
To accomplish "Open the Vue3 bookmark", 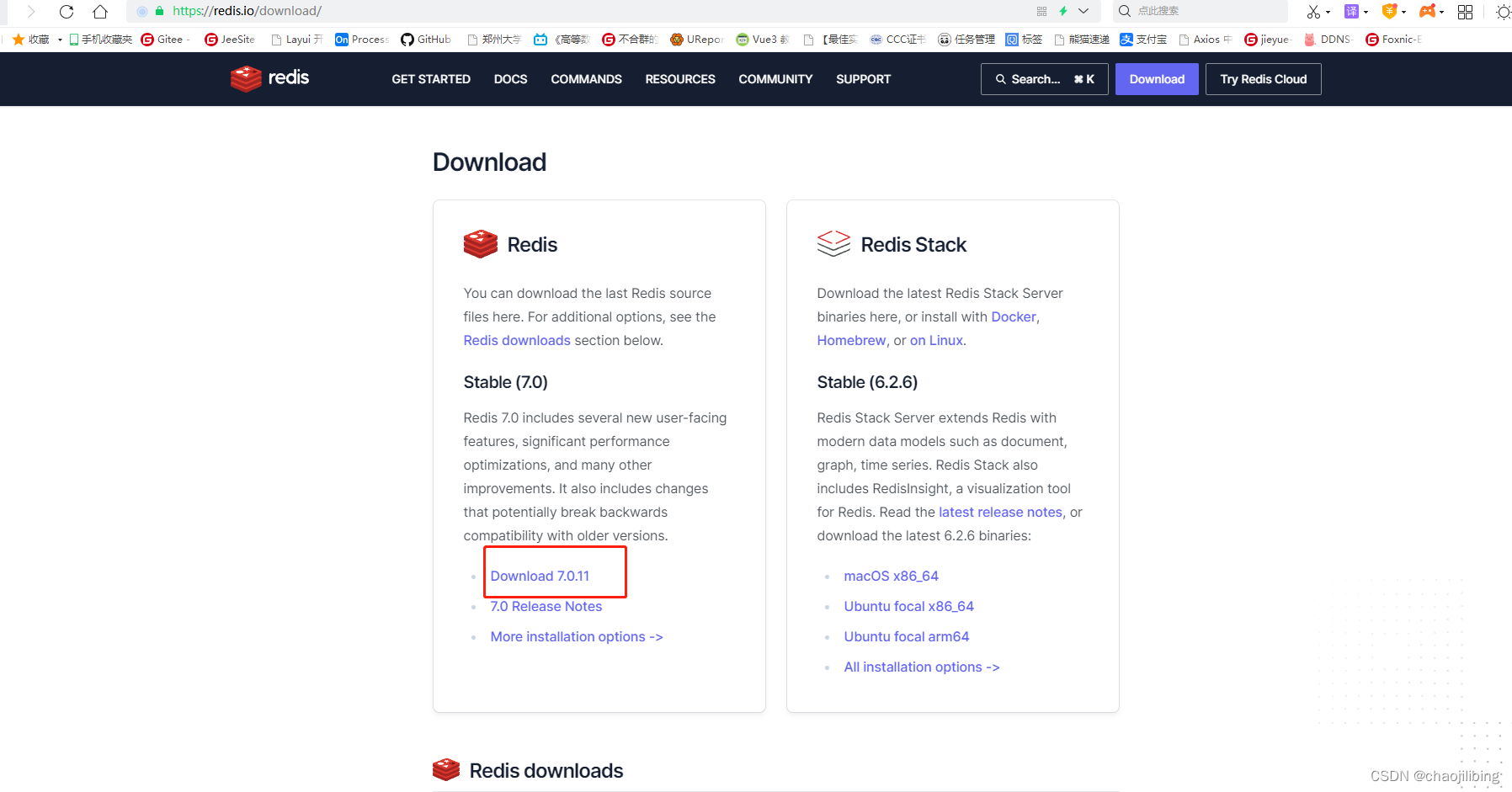I will tap(763, 40).
